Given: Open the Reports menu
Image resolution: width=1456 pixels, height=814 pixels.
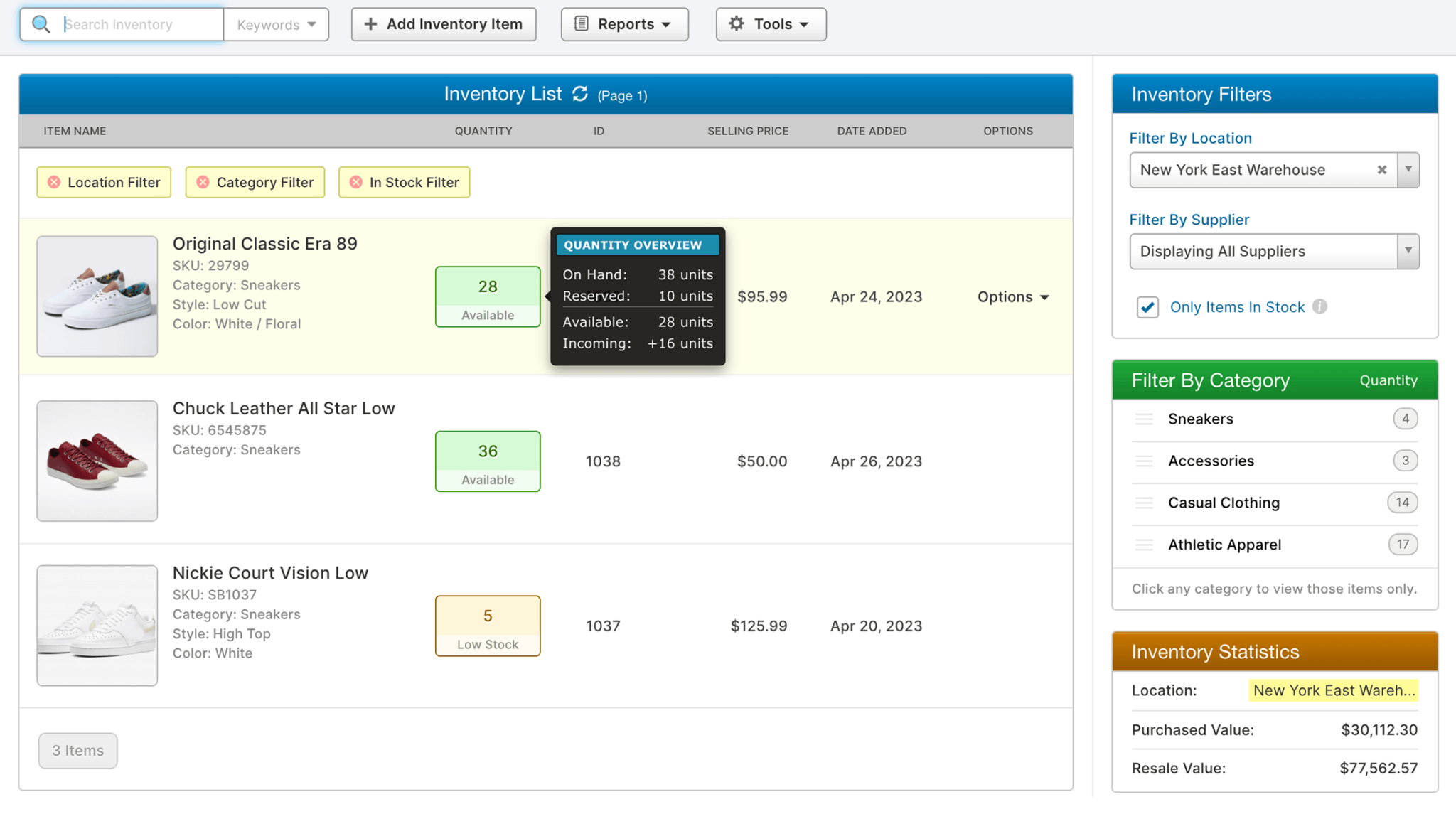Looking at the screenshot, I should tap(623, 23).
